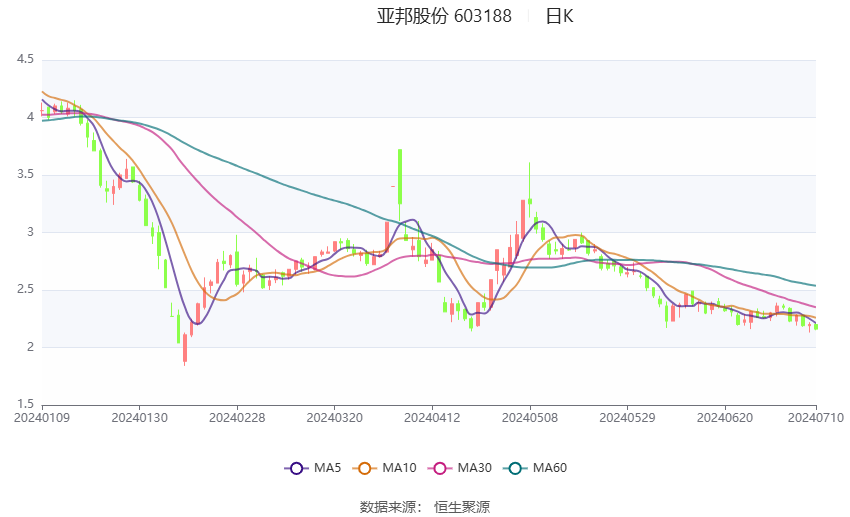The width and height of the screenshot is (850, 517).
Task: Toggle the MA60 legend series
Action: coord(535,468)
